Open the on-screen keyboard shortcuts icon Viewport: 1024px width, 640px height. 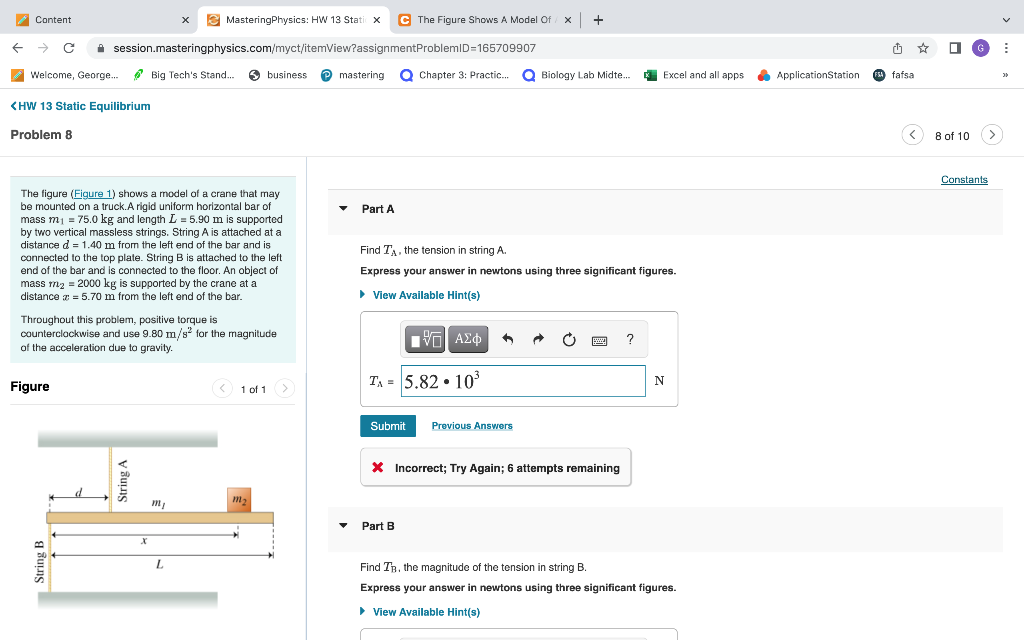tap(601, 340)
